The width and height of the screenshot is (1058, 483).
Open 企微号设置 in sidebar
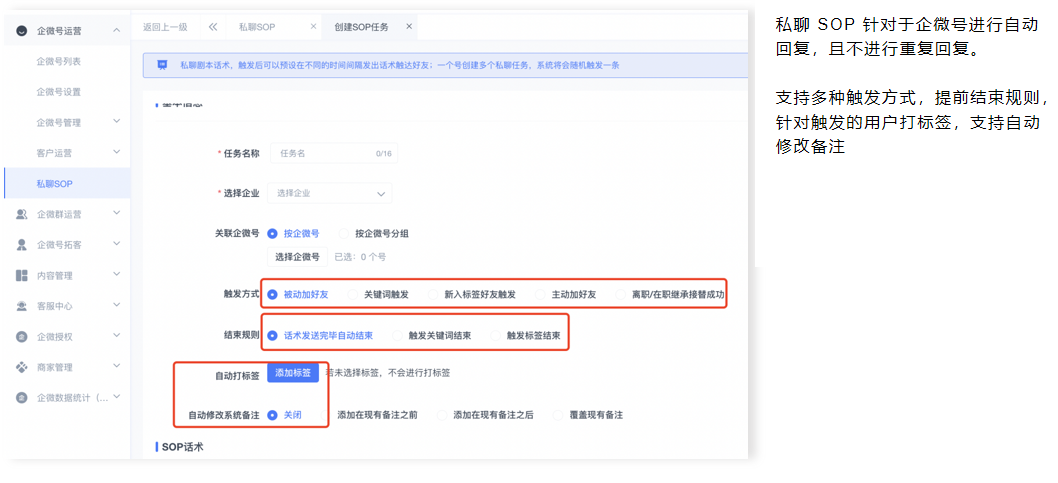tap(59, 92)
